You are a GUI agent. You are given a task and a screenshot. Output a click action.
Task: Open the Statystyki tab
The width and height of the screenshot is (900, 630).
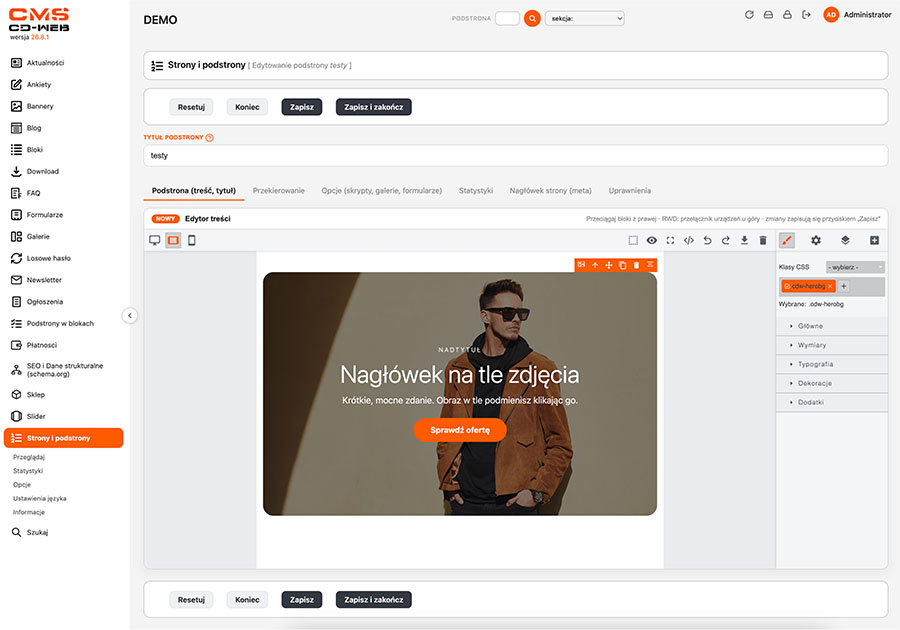[x=476, y=190]
